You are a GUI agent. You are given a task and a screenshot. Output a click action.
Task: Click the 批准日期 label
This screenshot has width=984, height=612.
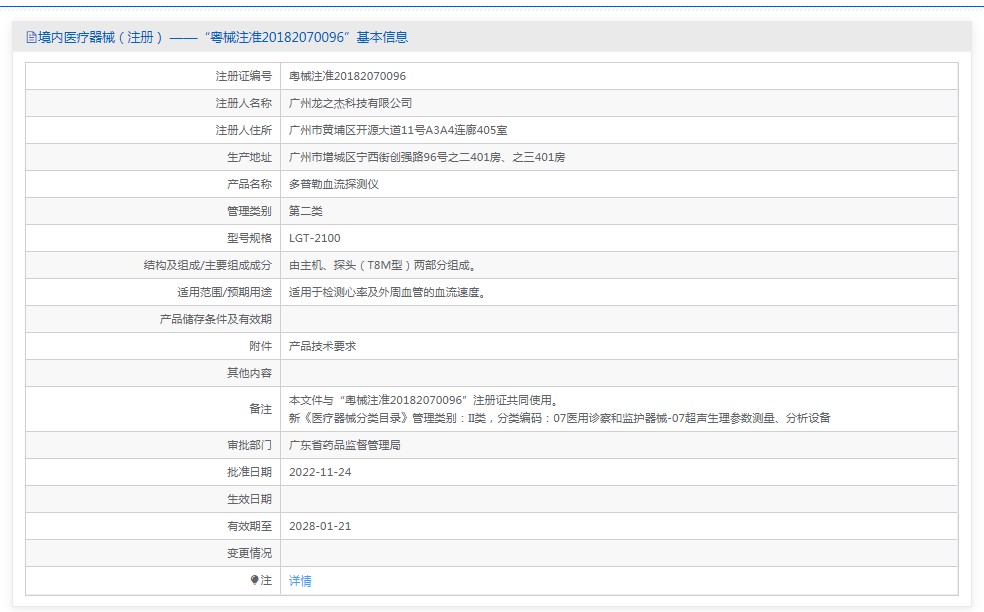249,472
